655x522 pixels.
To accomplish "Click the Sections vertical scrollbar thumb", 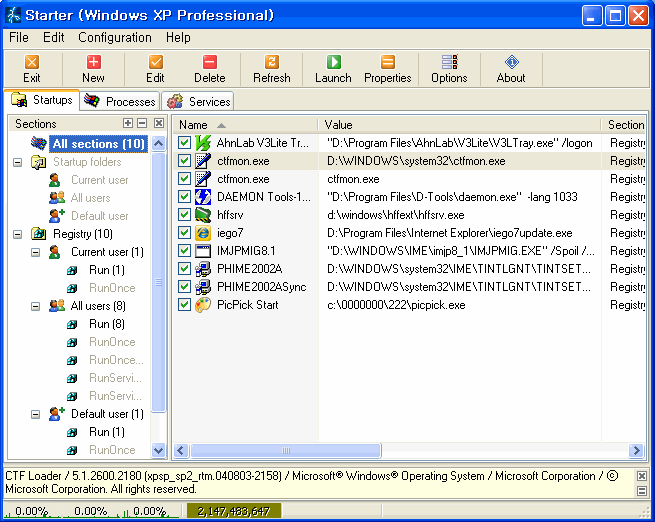I will (158, 282).
